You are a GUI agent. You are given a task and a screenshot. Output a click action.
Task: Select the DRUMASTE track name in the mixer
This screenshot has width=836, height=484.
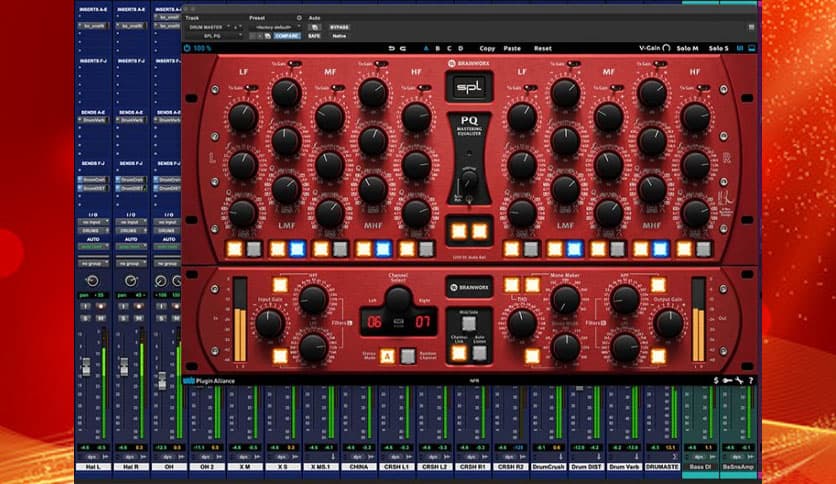click(x=662, y=467)
